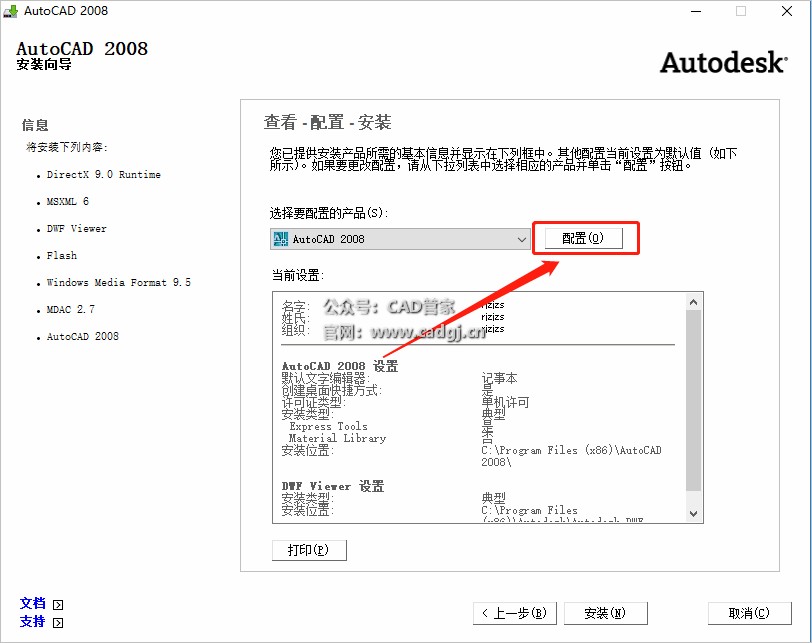812x643 pixels.
Task: Select 'DWF Viewer' list entry
Action: 77,228
